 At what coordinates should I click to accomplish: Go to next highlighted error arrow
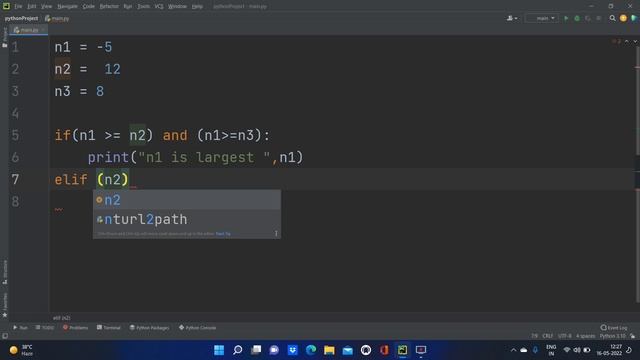tap(635, 42)
